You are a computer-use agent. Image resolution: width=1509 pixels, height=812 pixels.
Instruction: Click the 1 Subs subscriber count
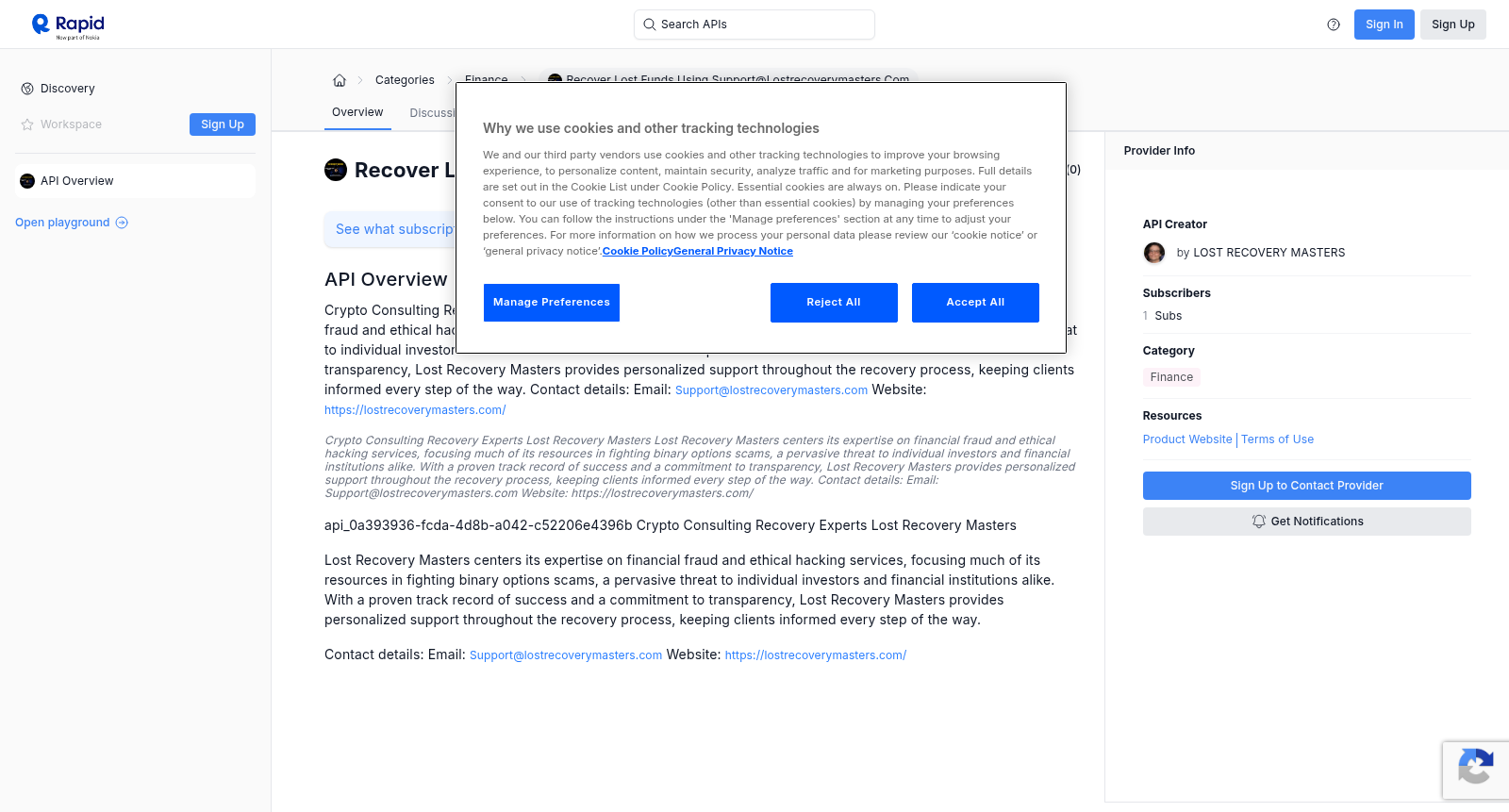coord(1162,316)
